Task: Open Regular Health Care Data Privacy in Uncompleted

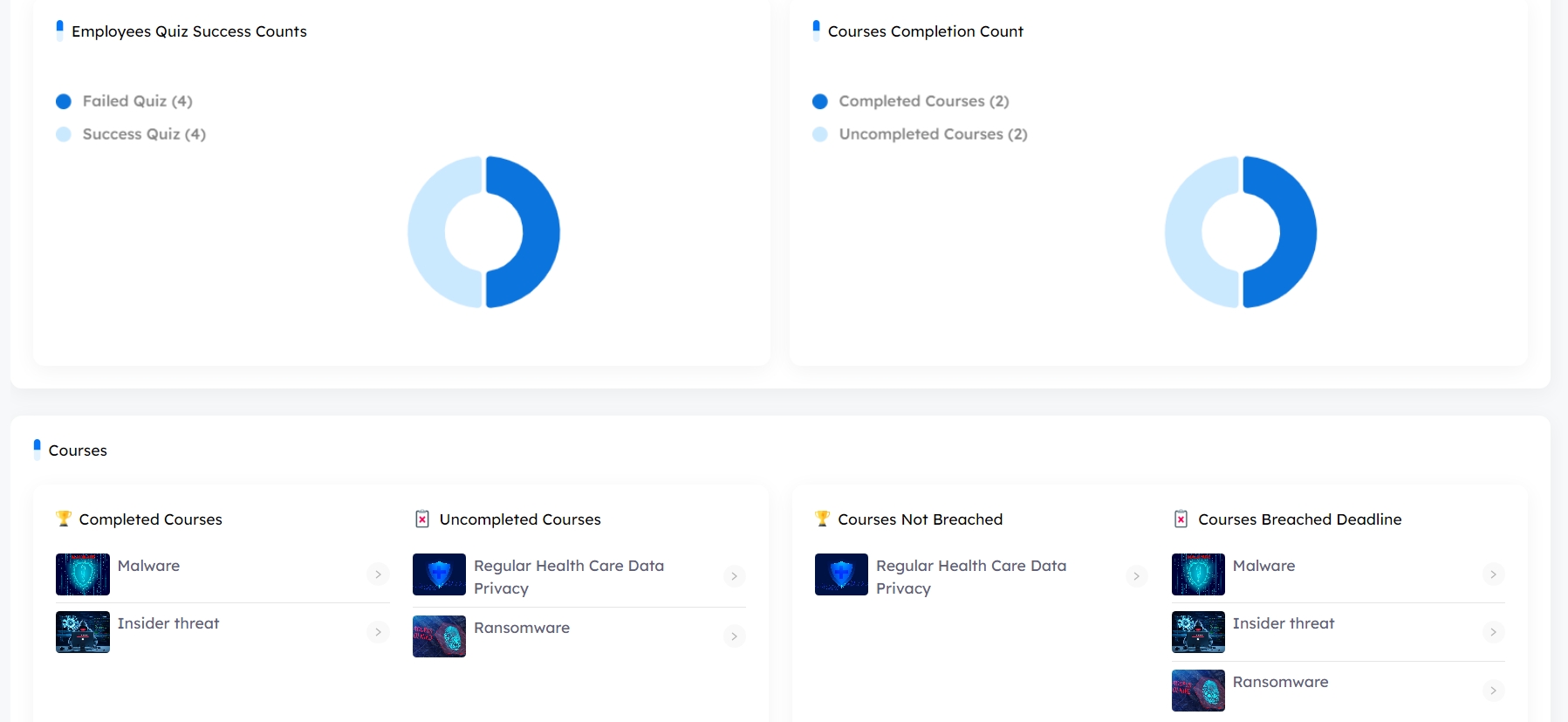Action: point(569,577)
